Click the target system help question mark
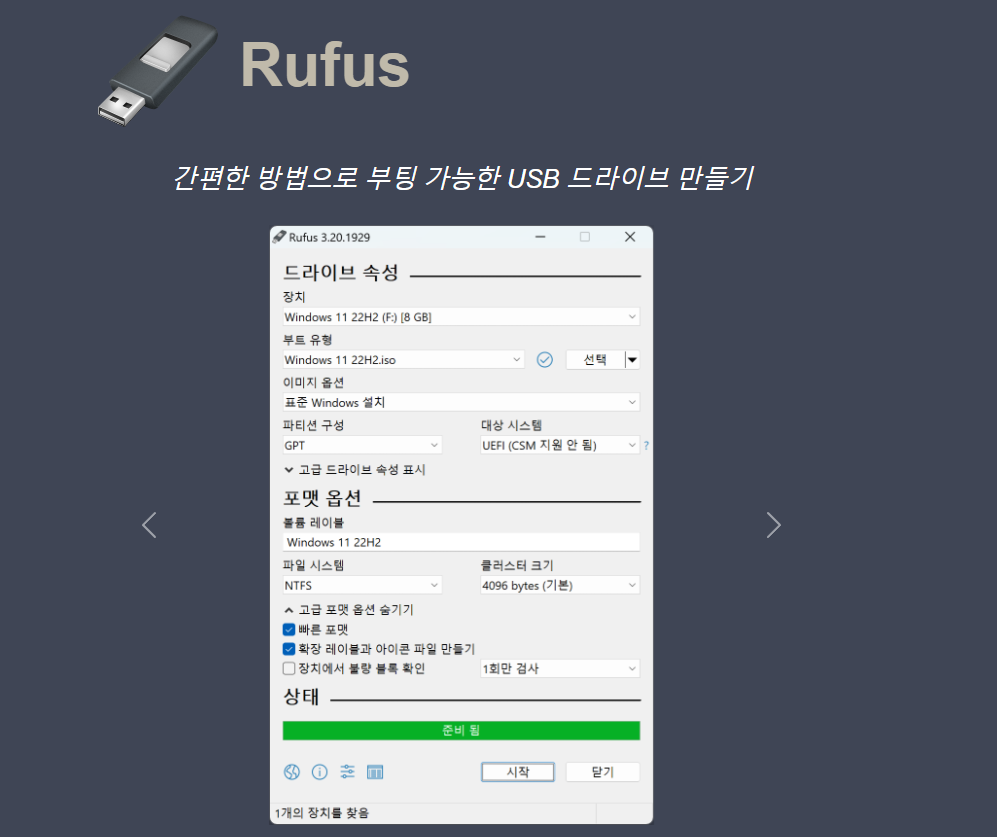The width and height of the screenshot is (997, 837). [647, 445]
